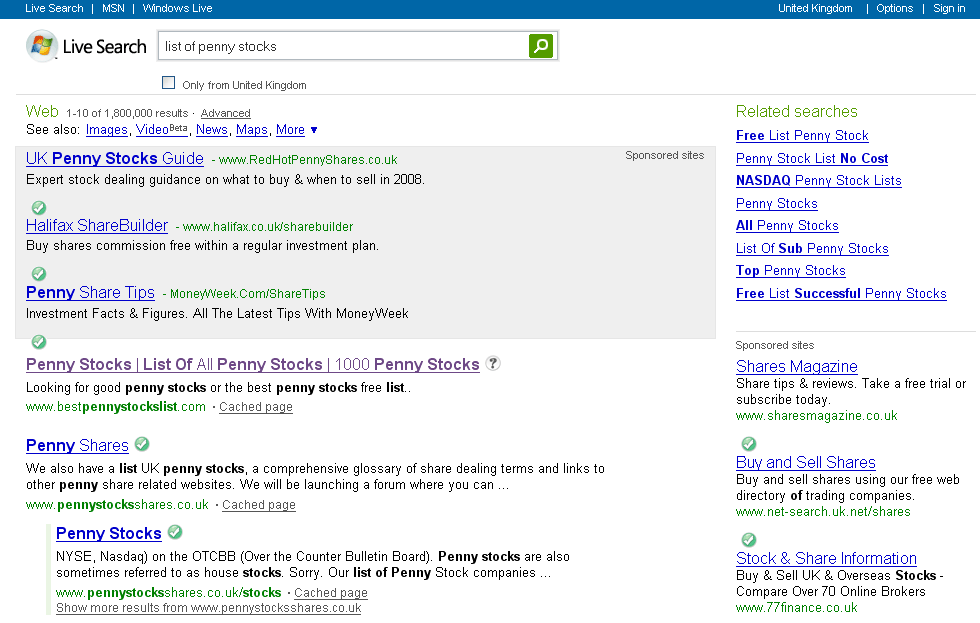Switch to News results
The width and height of the screenshot is (980, 623).
pyautogui.click(x=212, y=129)
